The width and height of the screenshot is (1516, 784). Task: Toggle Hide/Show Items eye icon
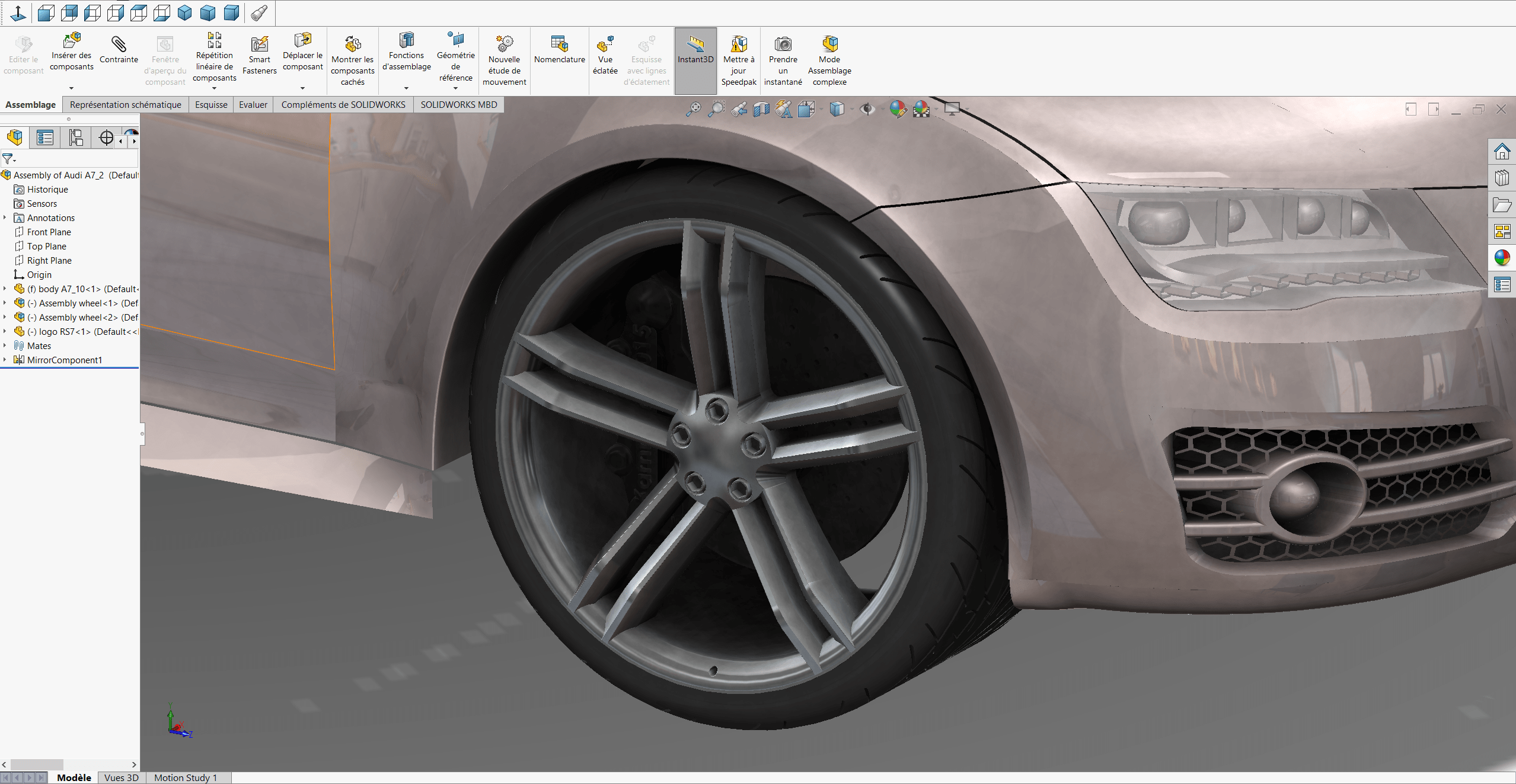(867, 109)
